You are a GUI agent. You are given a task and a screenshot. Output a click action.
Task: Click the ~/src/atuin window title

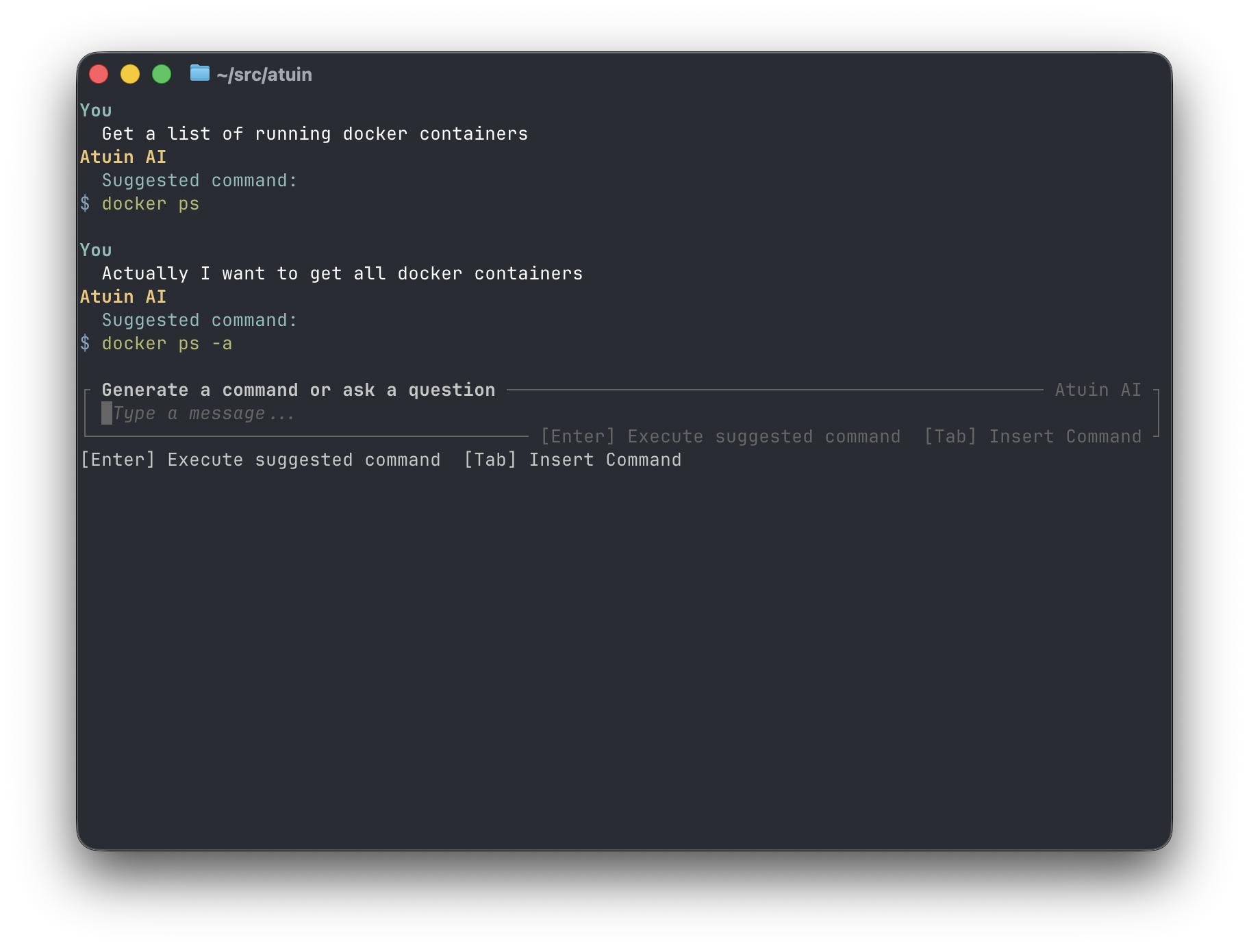coord(264,75)
